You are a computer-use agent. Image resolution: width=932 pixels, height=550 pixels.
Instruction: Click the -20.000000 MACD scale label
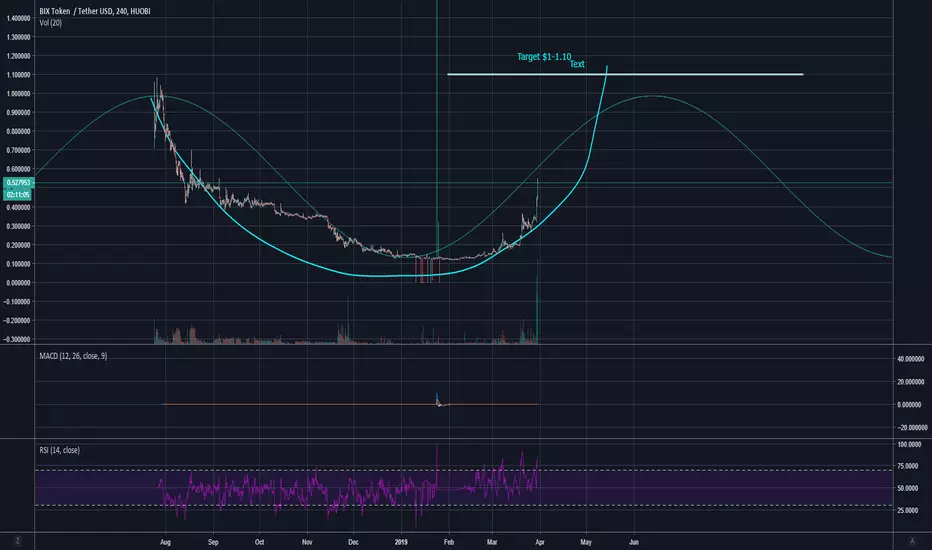pos(911,428)
